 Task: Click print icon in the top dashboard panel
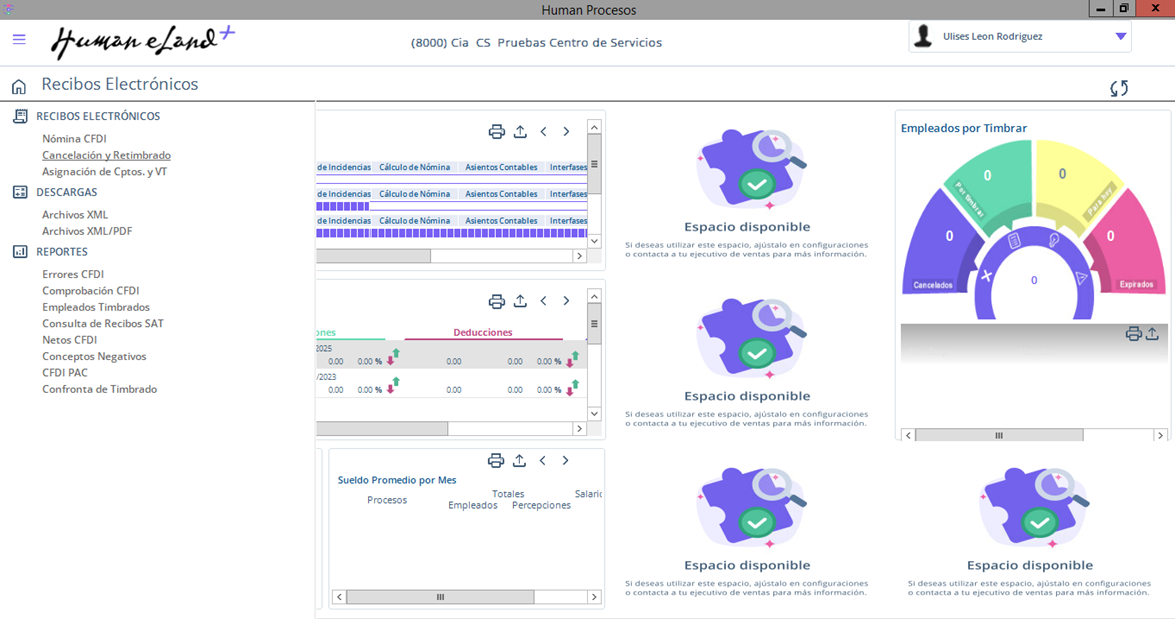[496, 132]
